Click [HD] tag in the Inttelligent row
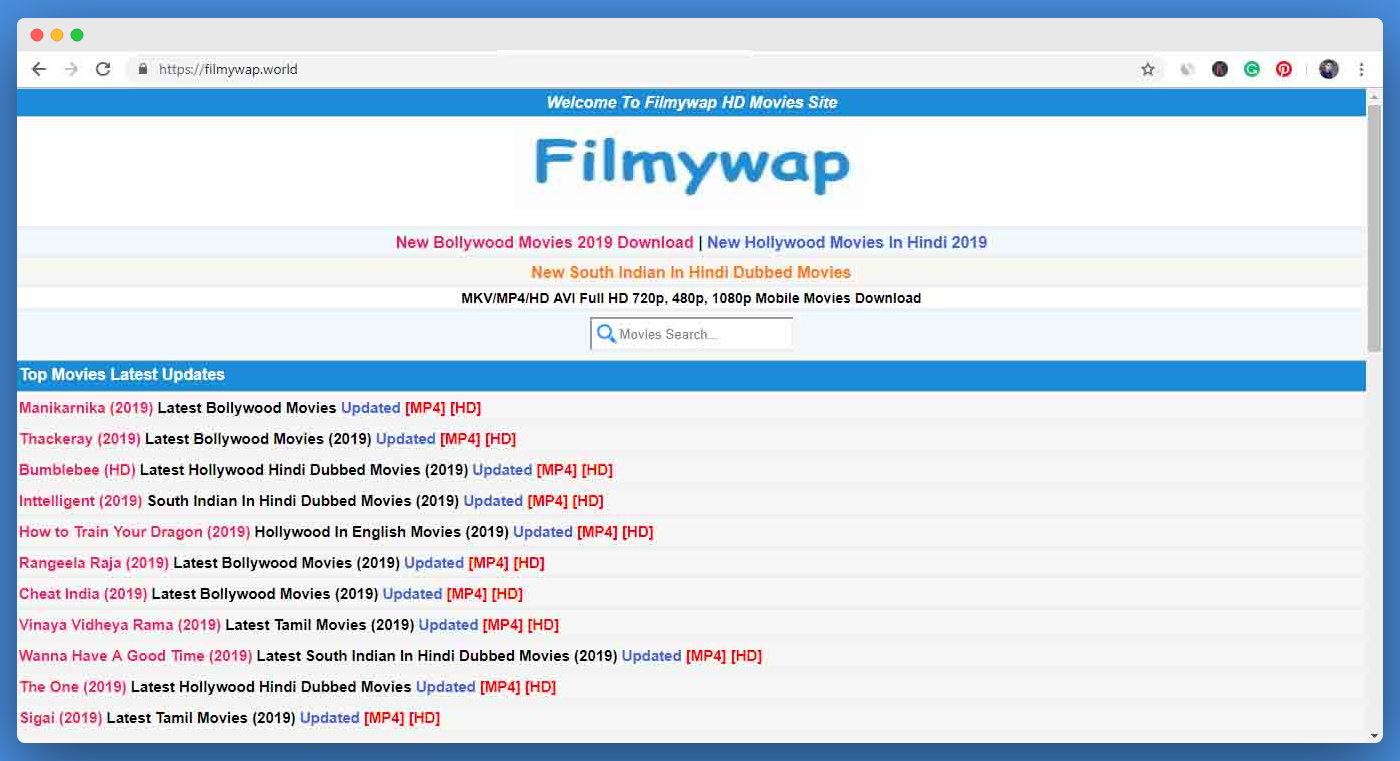 click(x=588, y=501)
